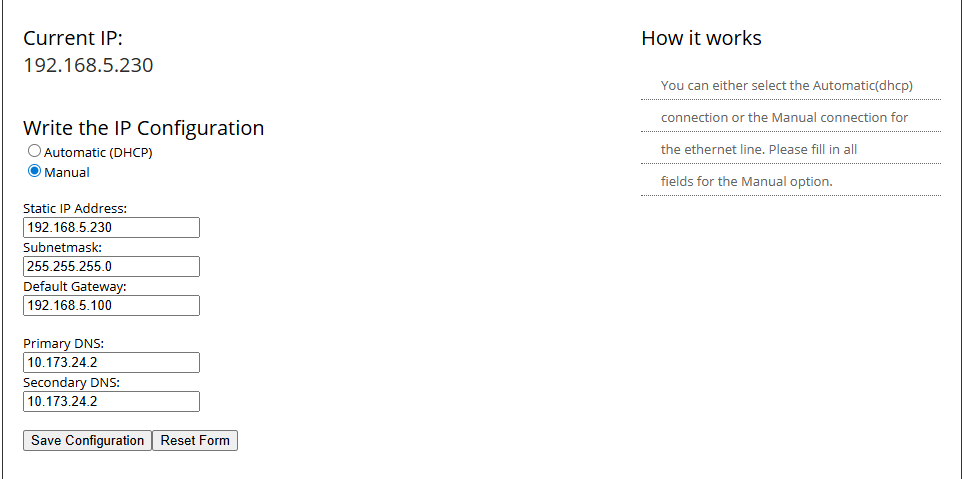Viewport: 964px width, 479px height.
Task: Click the "How it works" heading
Action: tap(701, 39)
